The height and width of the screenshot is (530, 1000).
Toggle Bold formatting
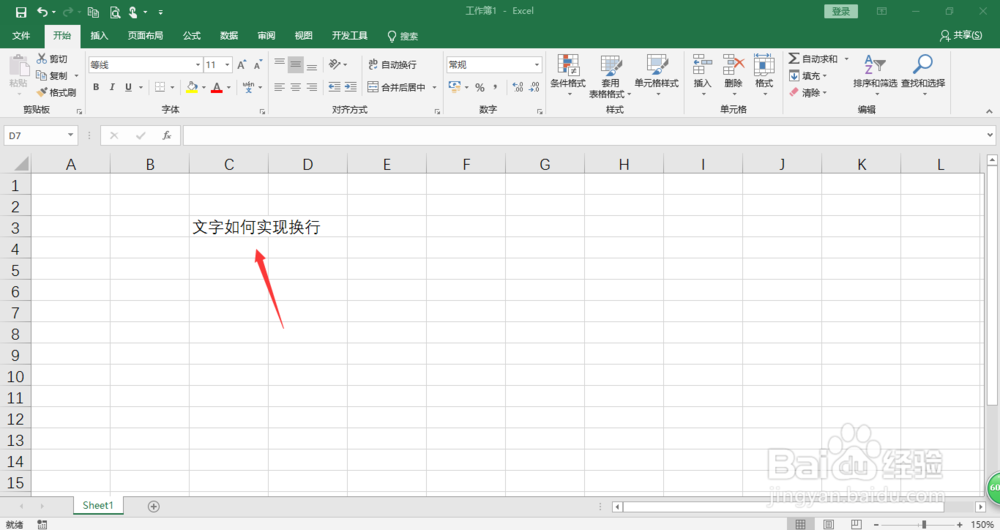point(96,87)
